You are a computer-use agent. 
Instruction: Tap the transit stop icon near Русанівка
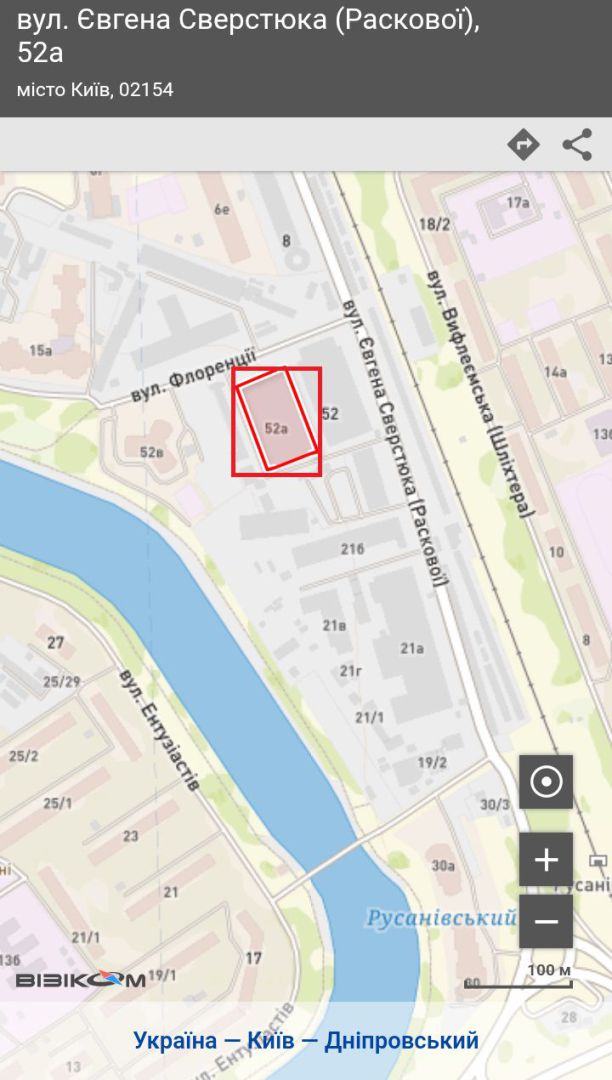(x=597, y=860)
